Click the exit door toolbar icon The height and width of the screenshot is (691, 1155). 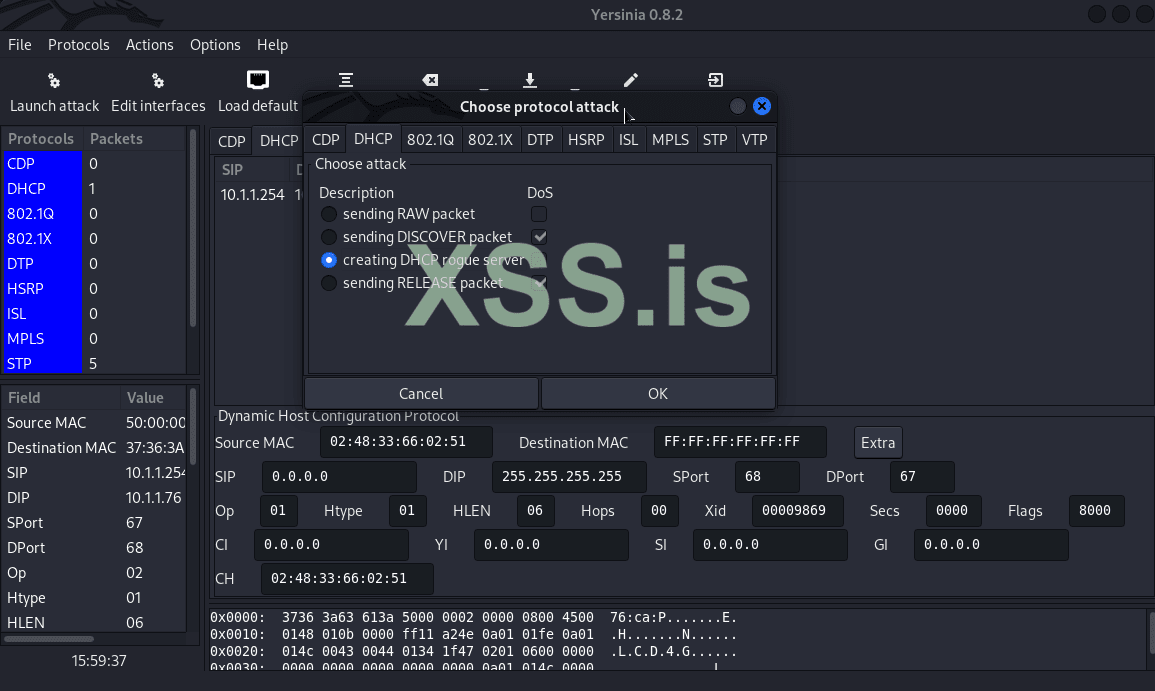pyautogui.click(x=716, y=81)
